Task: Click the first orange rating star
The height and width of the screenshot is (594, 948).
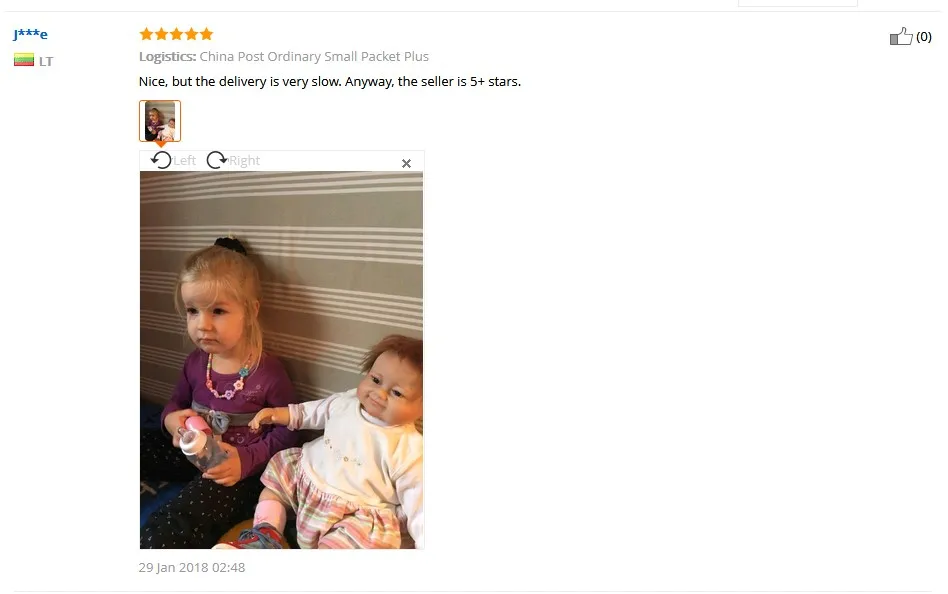Action: (146, 34)
